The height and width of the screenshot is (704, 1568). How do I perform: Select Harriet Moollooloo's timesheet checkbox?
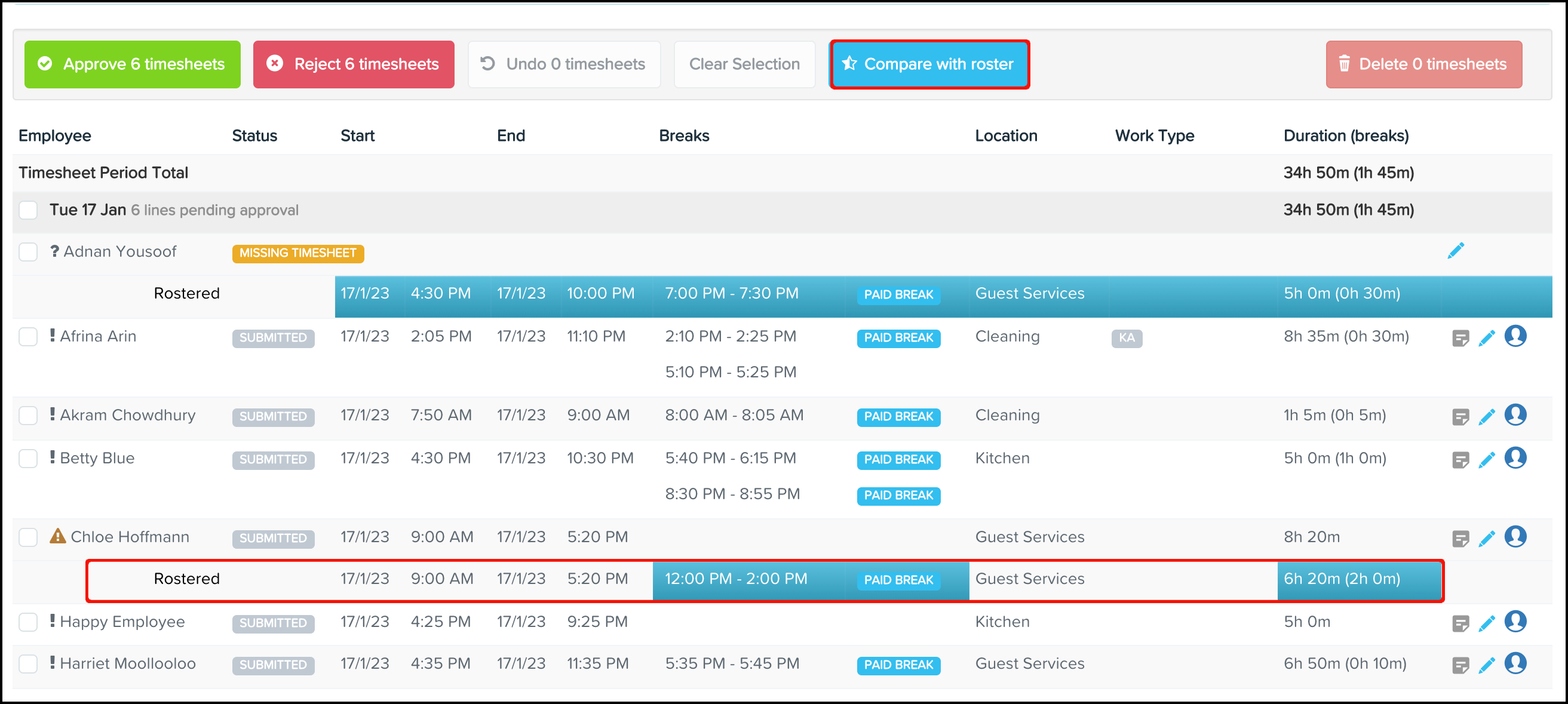point(28,663)
